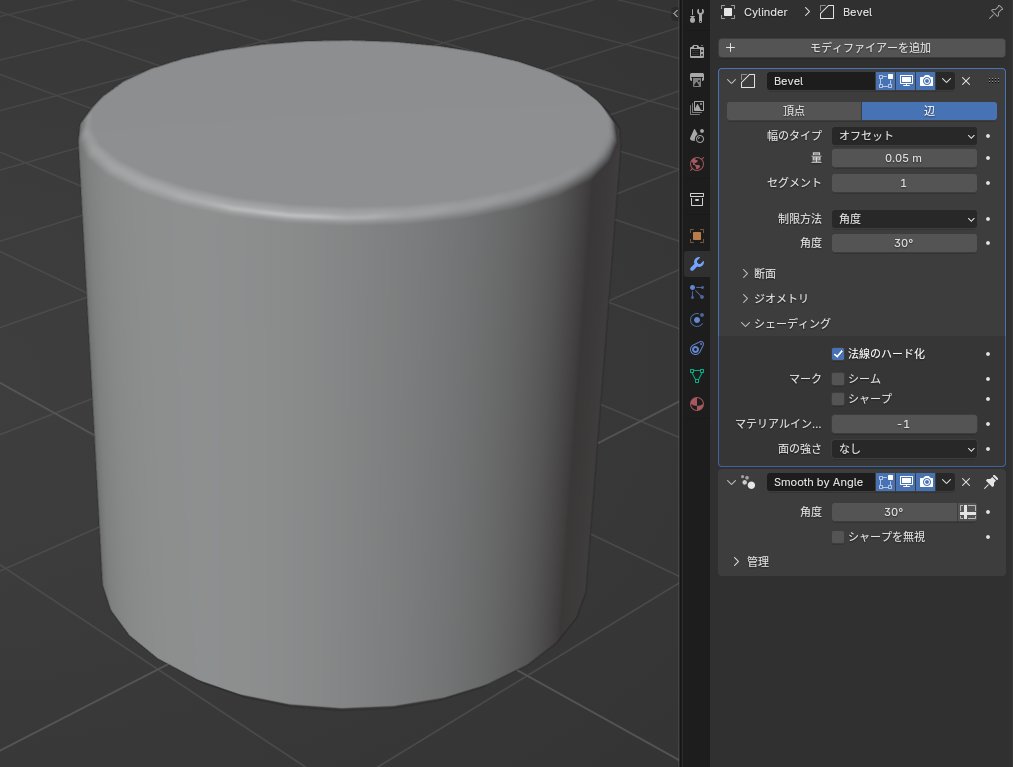Click the Cylinder object icon in breadcrumb
1013x767 pixels.
[x=728, y=12]
